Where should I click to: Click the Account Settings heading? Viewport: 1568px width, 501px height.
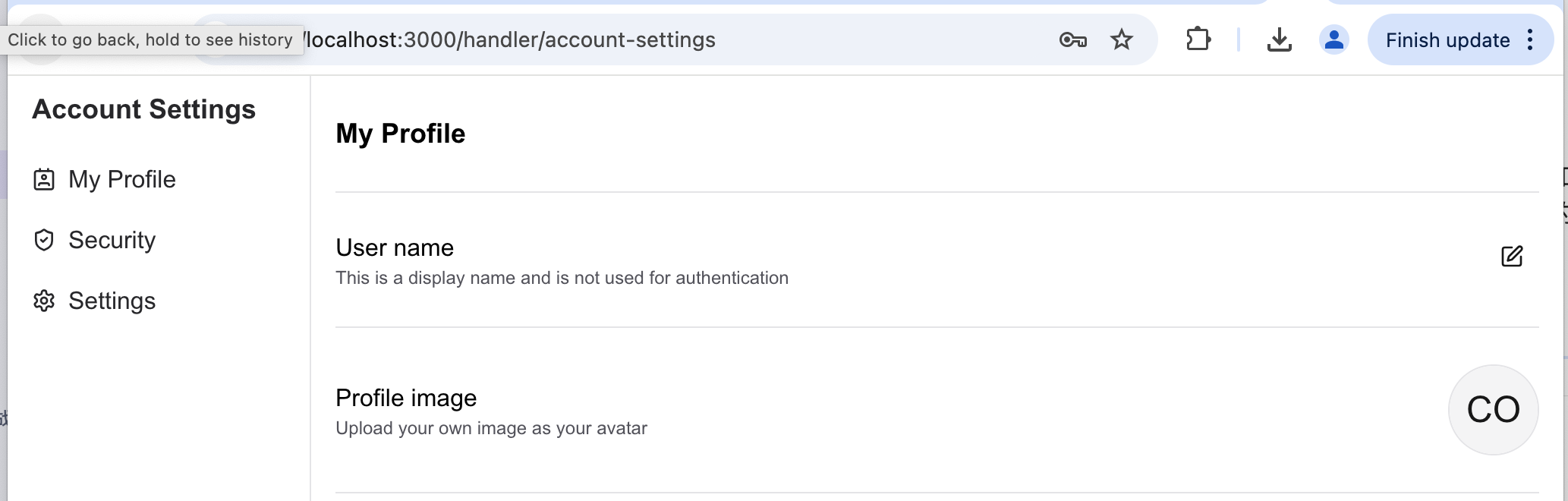(x=144, y=109)
